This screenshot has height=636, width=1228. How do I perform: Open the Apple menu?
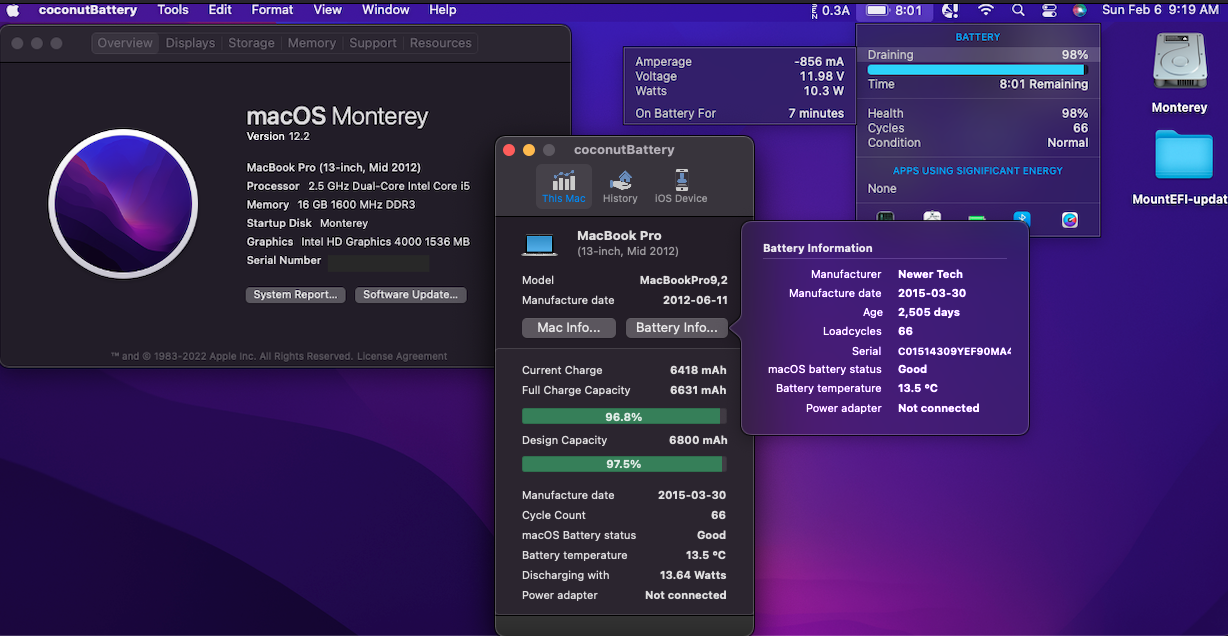tap(13, 10)
